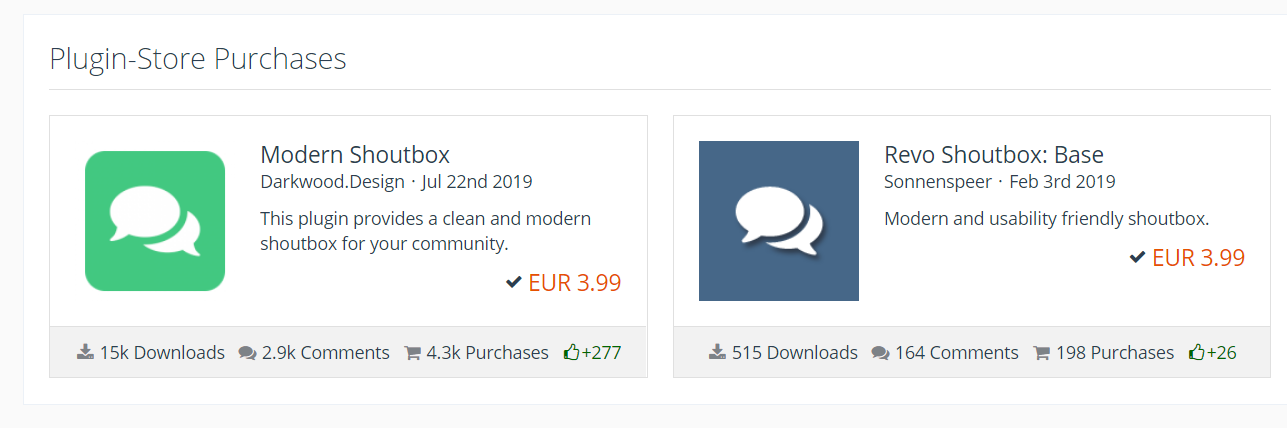Click the Modern Shoutbox EUR 3.99 price
Screen dimensions: 1287x428
click(x=575, y=283)
